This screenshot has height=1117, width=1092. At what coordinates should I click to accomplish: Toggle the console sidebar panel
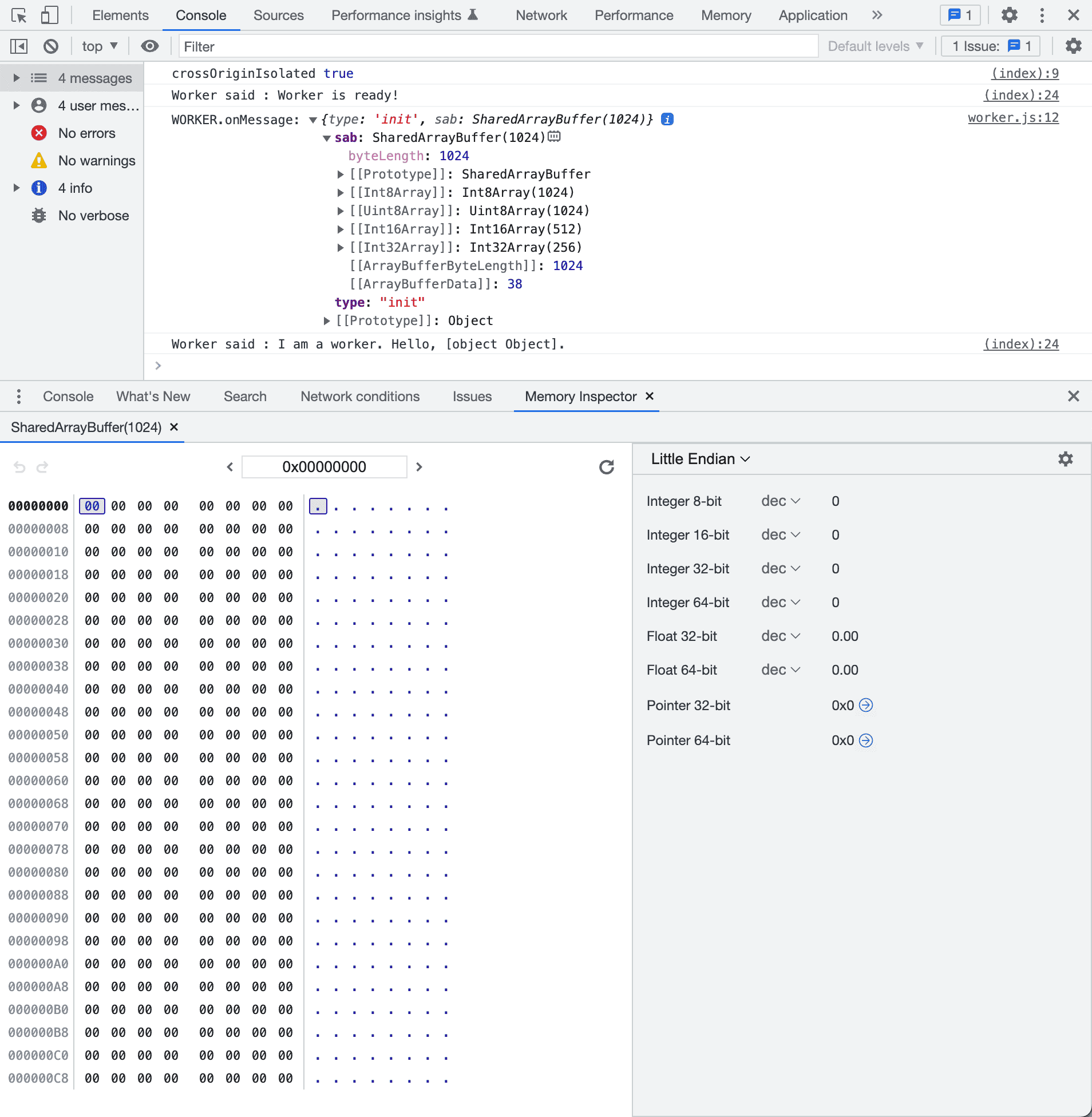tap(19, 46)
